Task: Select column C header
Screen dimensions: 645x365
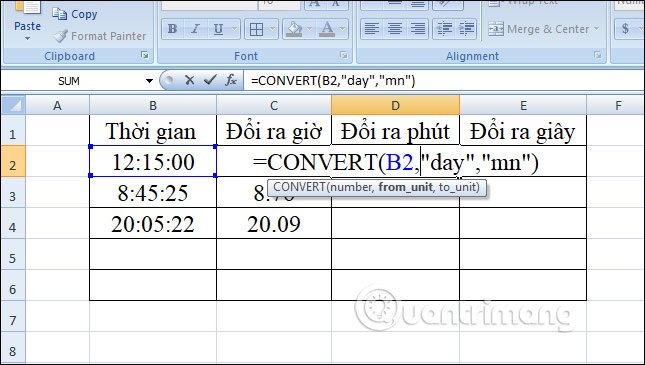Action: pyautogui.click(x=274, y=105)
